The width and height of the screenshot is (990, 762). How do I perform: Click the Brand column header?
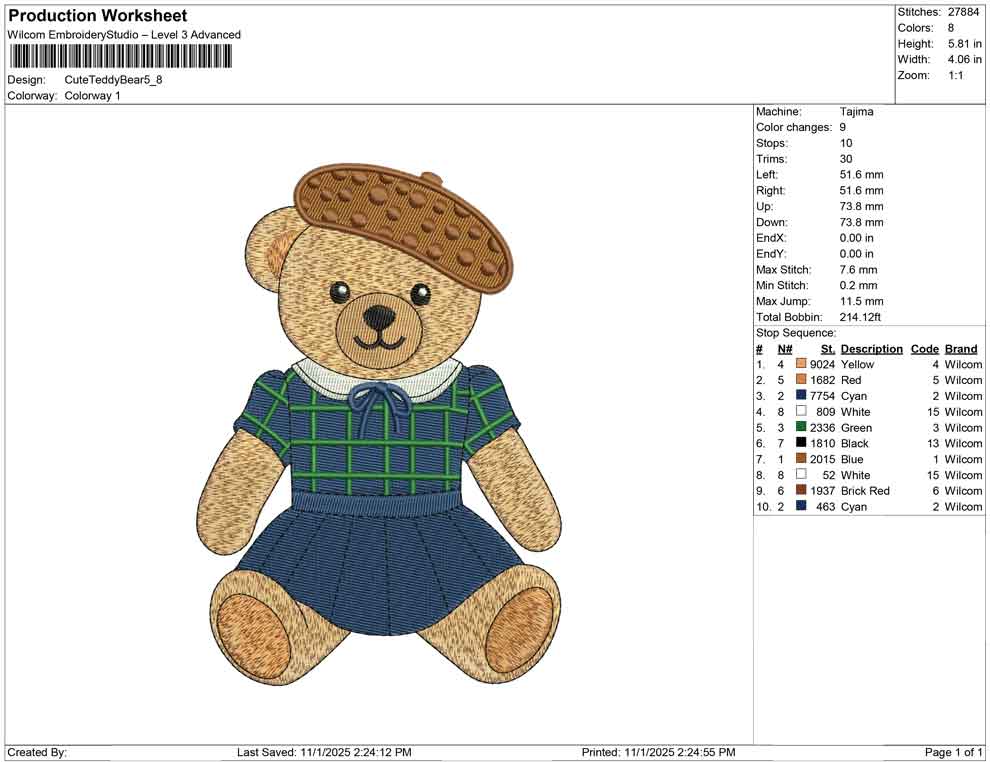click(x=960, y=349)
